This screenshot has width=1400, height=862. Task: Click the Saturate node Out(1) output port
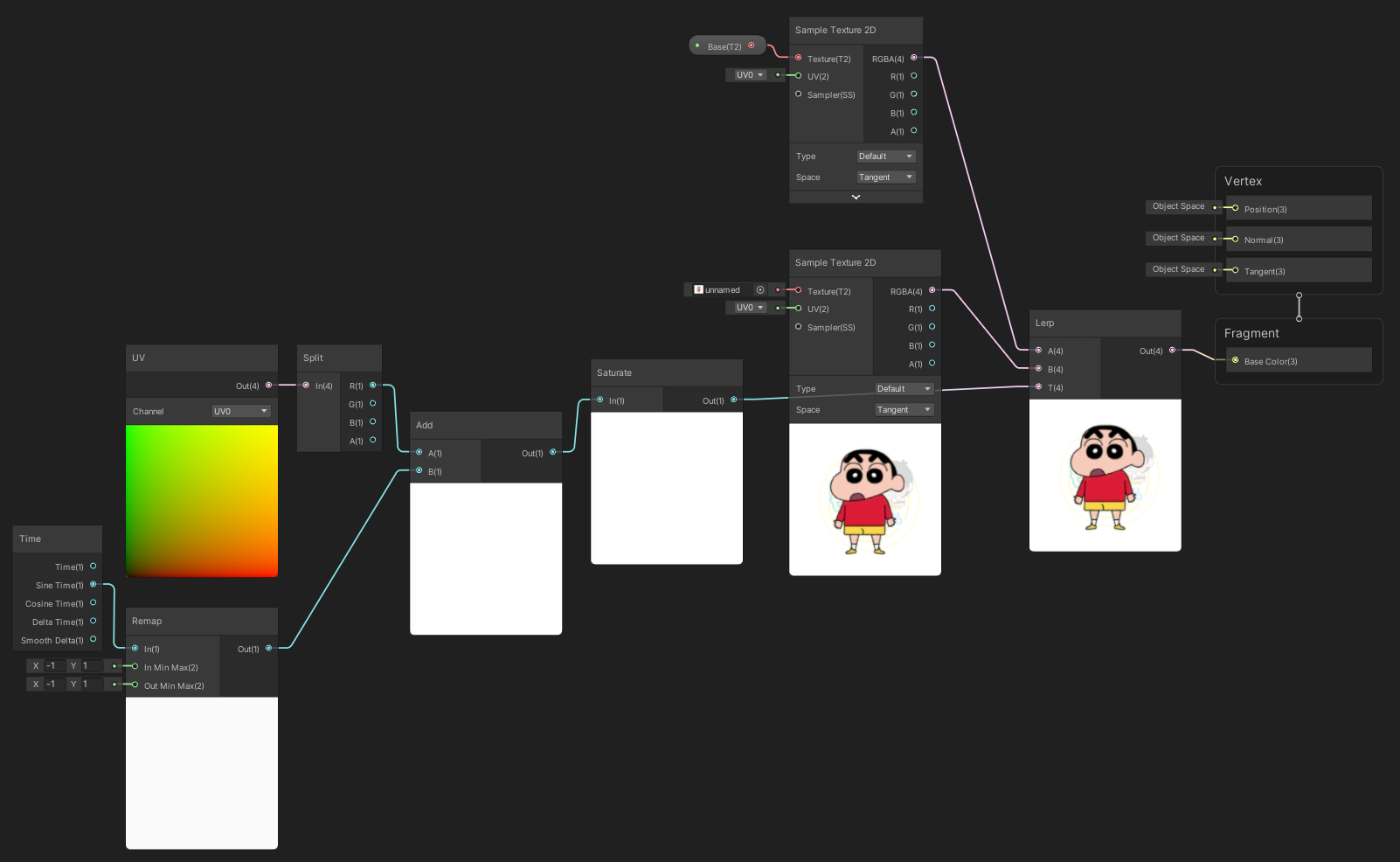pyautogui.click(x=733, y=400)
